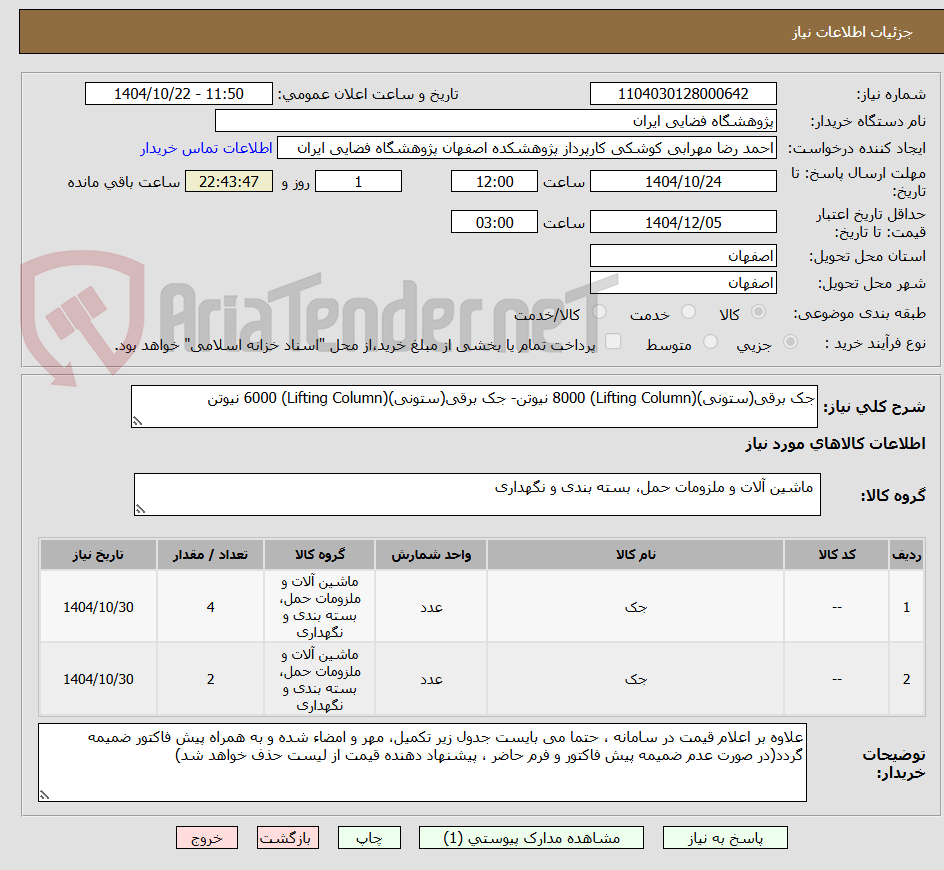
Task: Choose جزيي as purchase process type
Action: coord(790,341)
